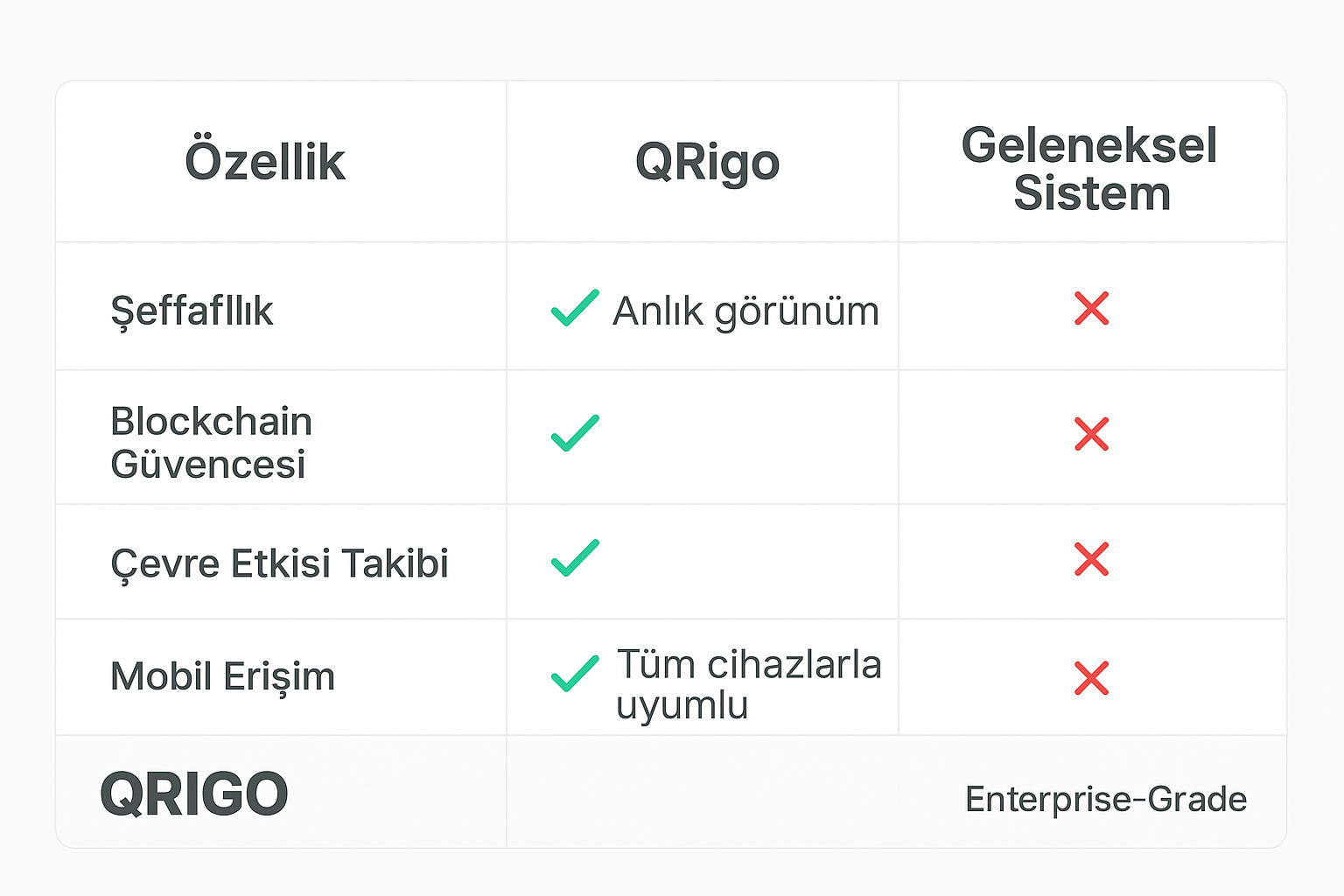Click the Anlık görünüm text
Viewport: 1344px width, 896px height.
point(745,311)
